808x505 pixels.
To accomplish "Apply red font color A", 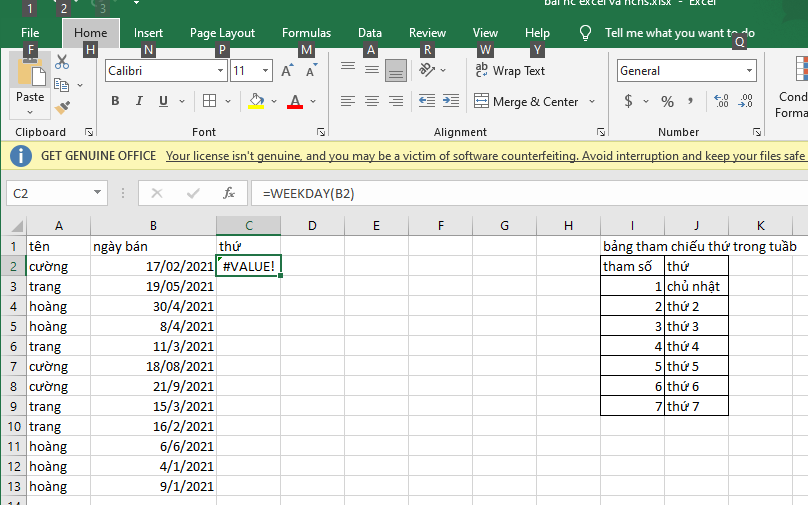I will [x=295, y=101].
